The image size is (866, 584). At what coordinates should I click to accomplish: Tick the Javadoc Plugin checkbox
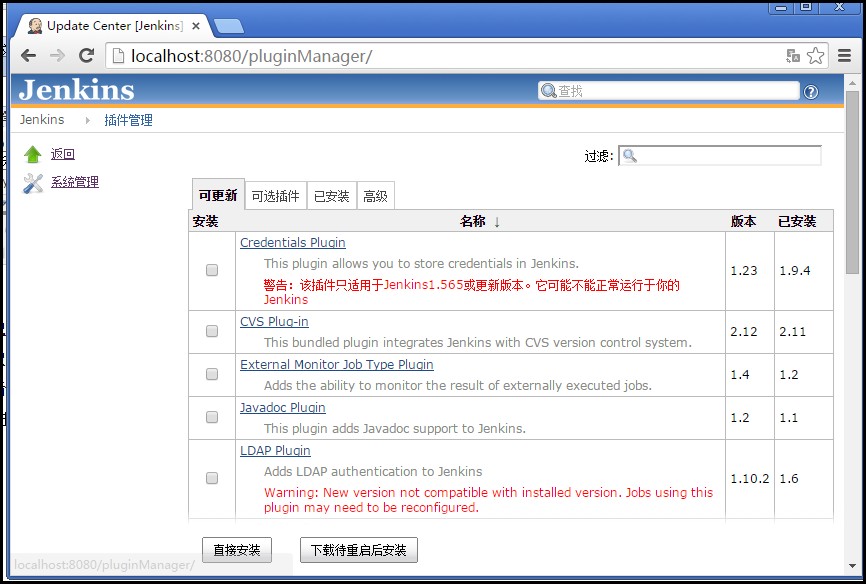coord(212,417)
